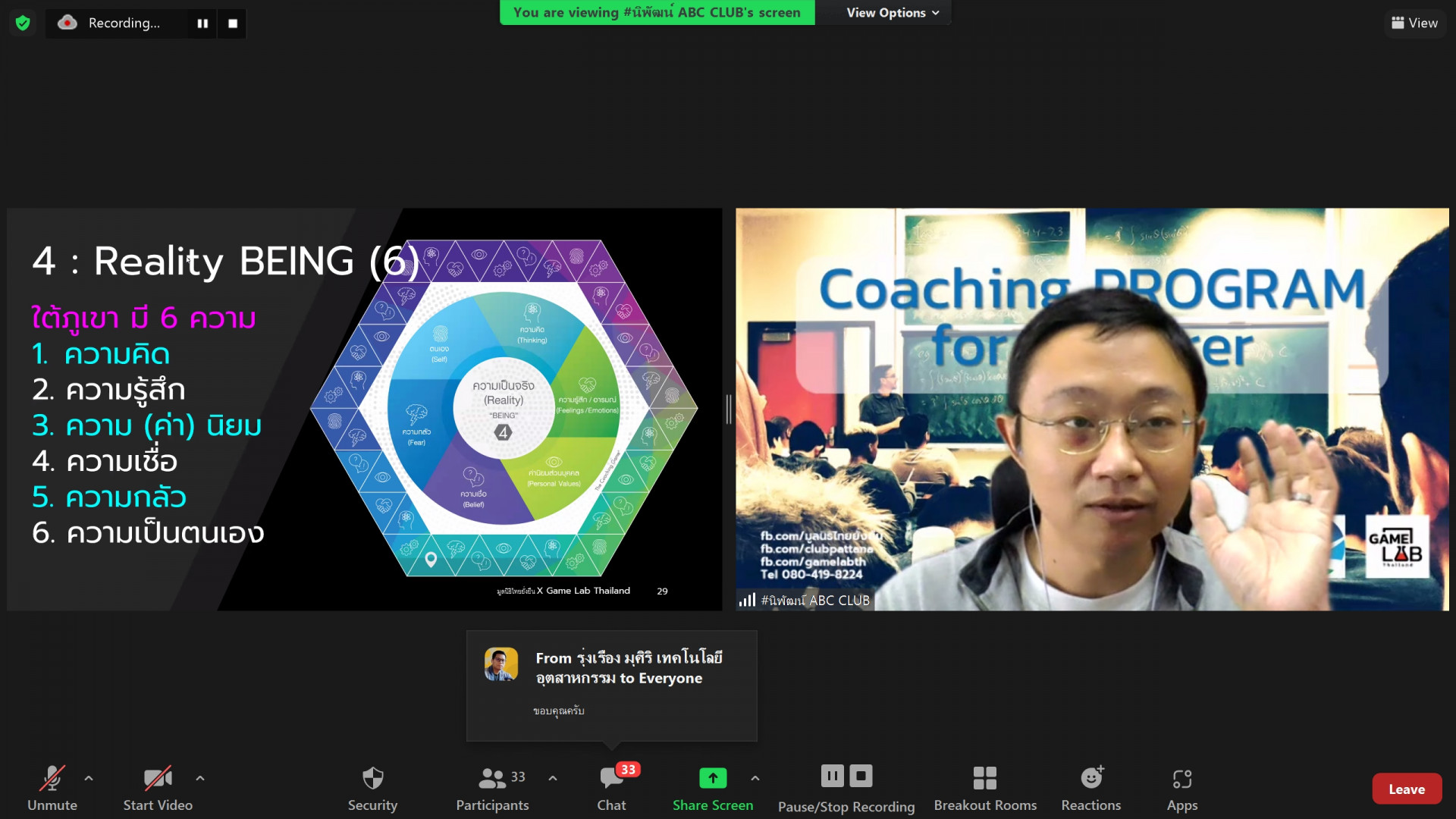Unmute the microphone
The height and width of the screenshot is (819, 1456).
(x=52, y=789)
